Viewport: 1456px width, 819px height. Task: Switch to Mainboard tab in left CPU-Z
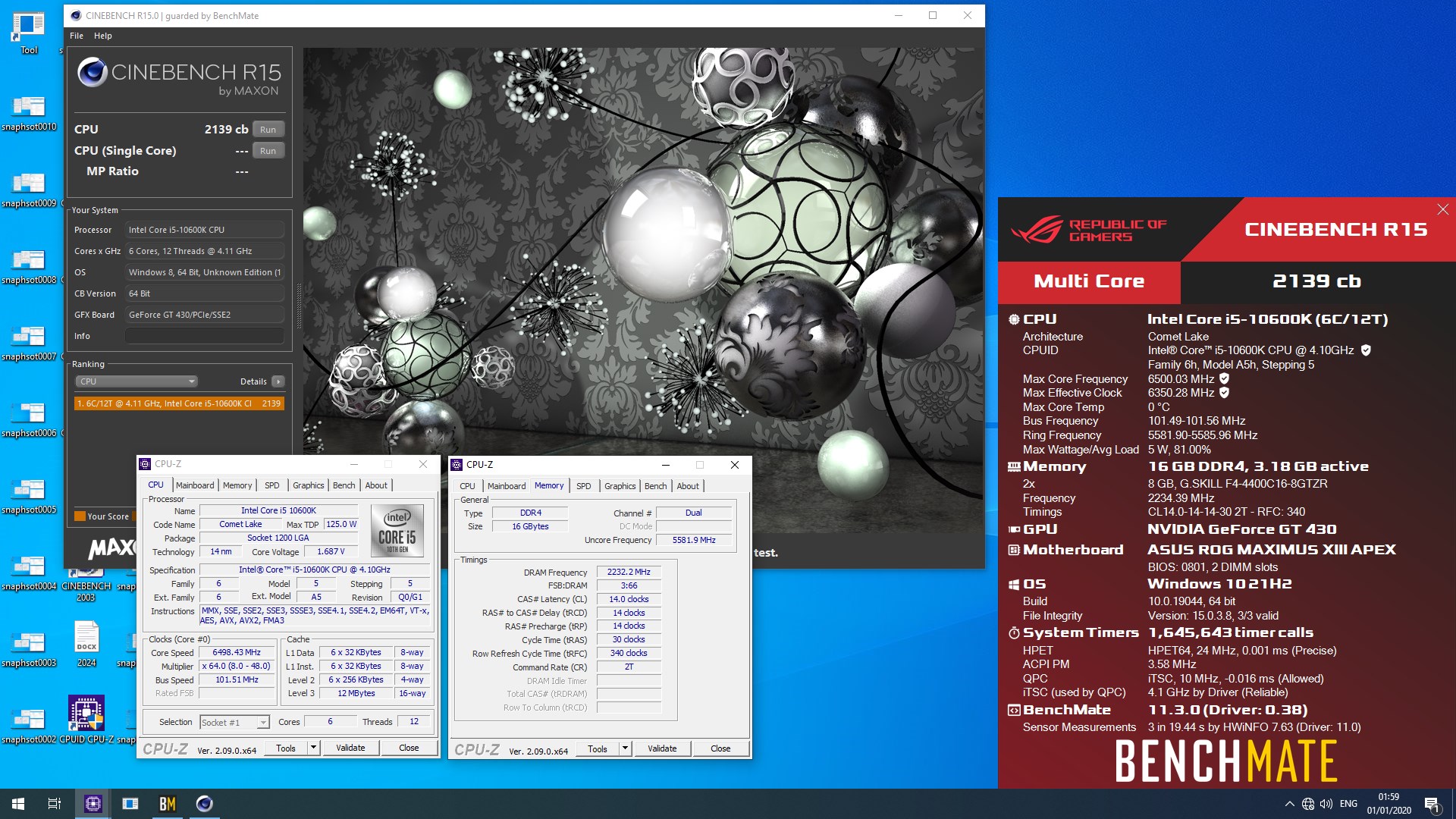tap(195, 485)
